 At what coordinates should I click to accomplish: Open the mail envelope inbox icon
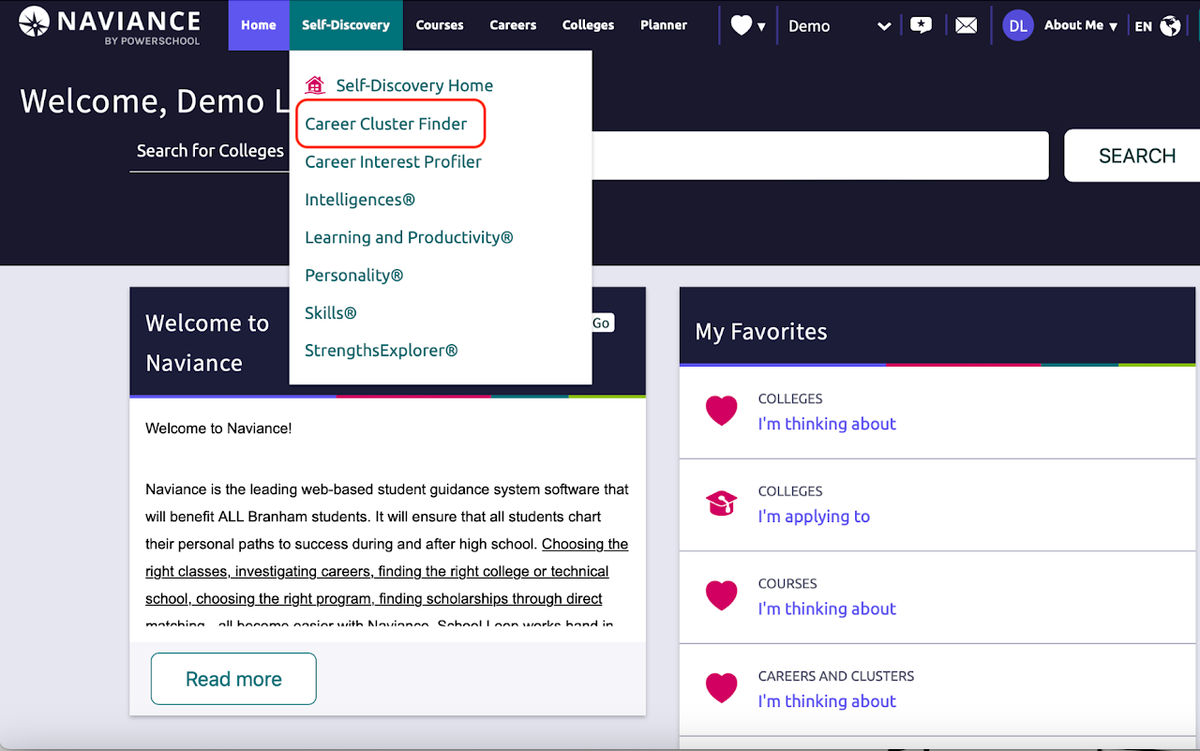click(x=966, y=26)
